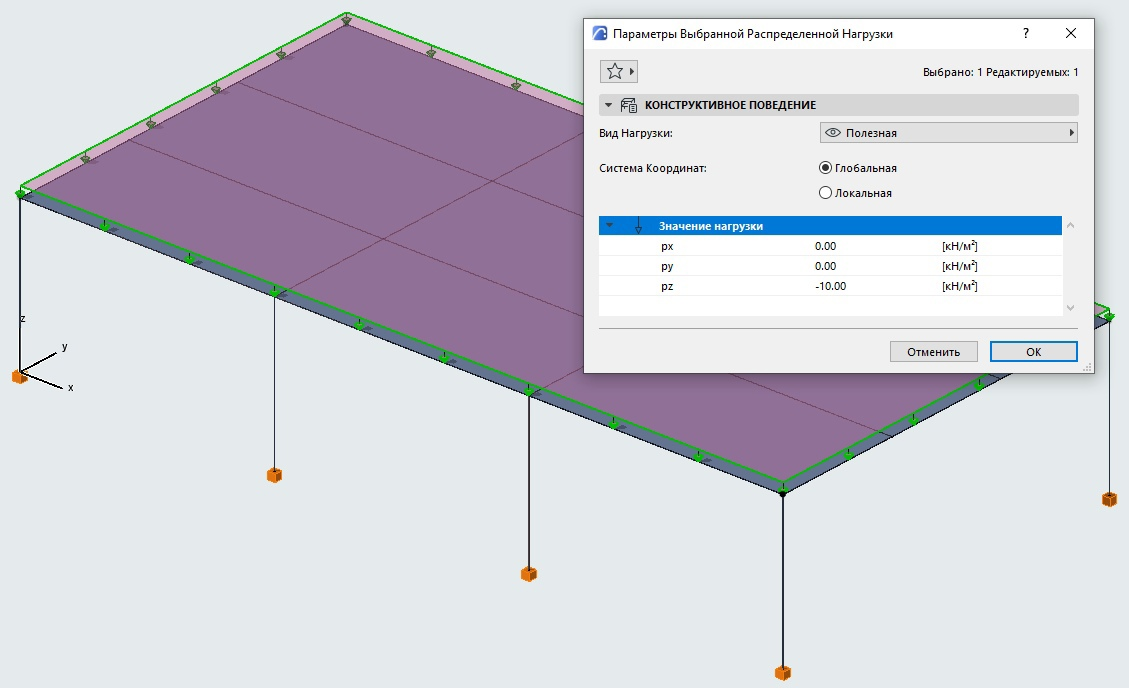Click the orange support at the axis origin

(19, 376)
